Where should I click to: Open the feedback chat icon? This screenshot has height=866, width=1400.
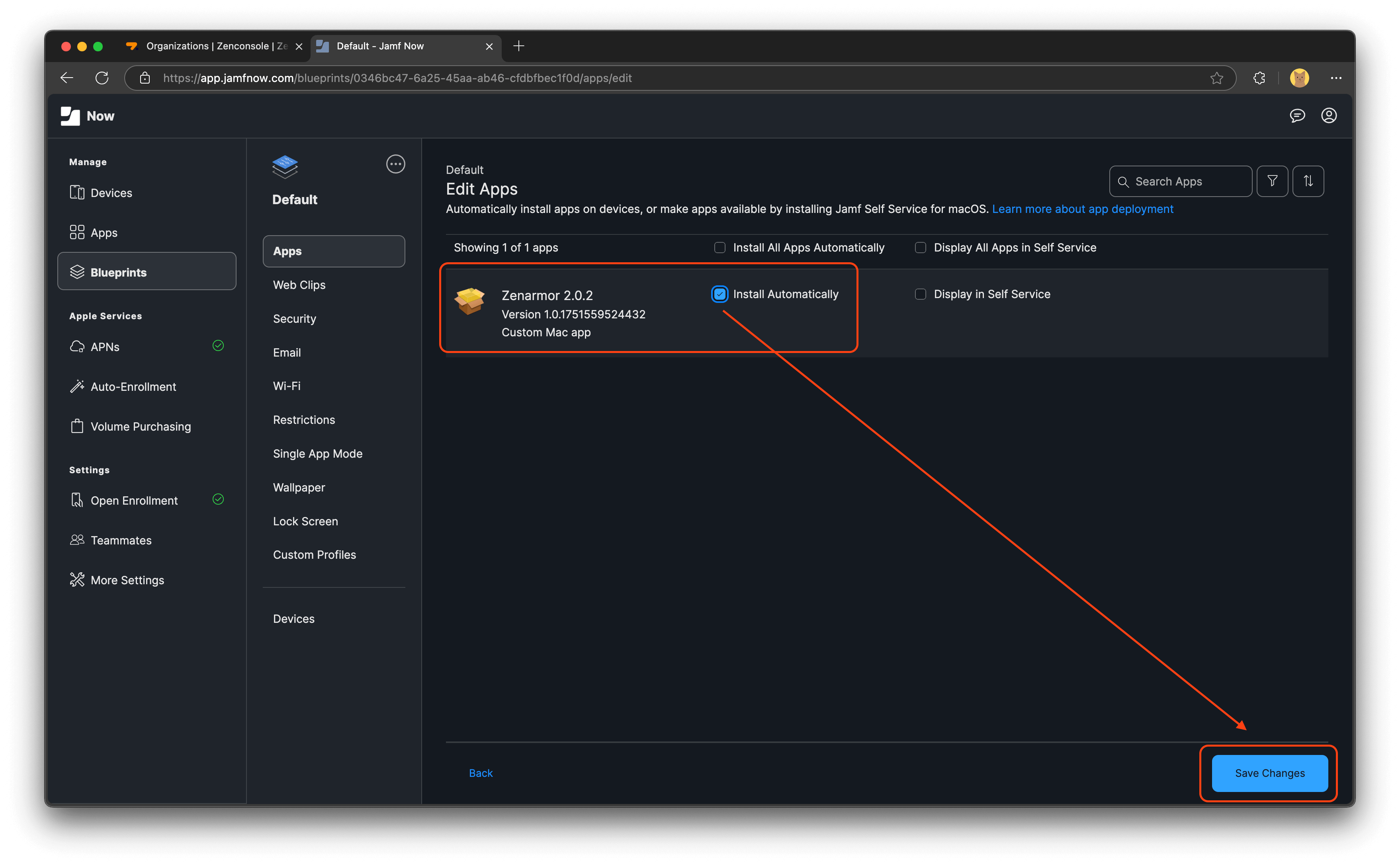pos(1297,116)
